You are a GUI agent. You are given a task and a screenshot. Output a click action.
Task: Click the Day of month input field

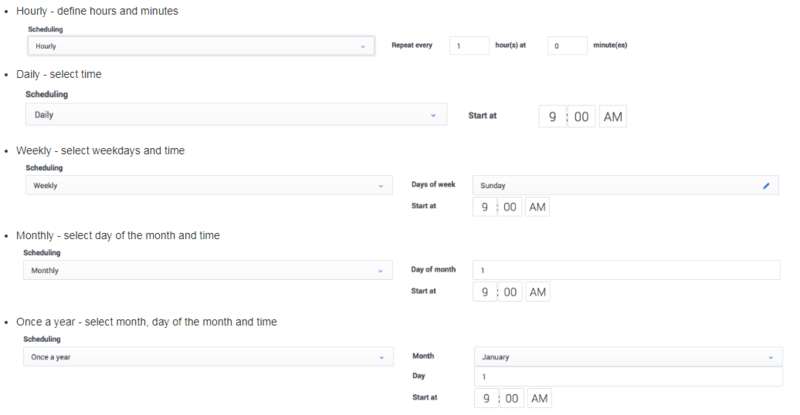[626, 271]
